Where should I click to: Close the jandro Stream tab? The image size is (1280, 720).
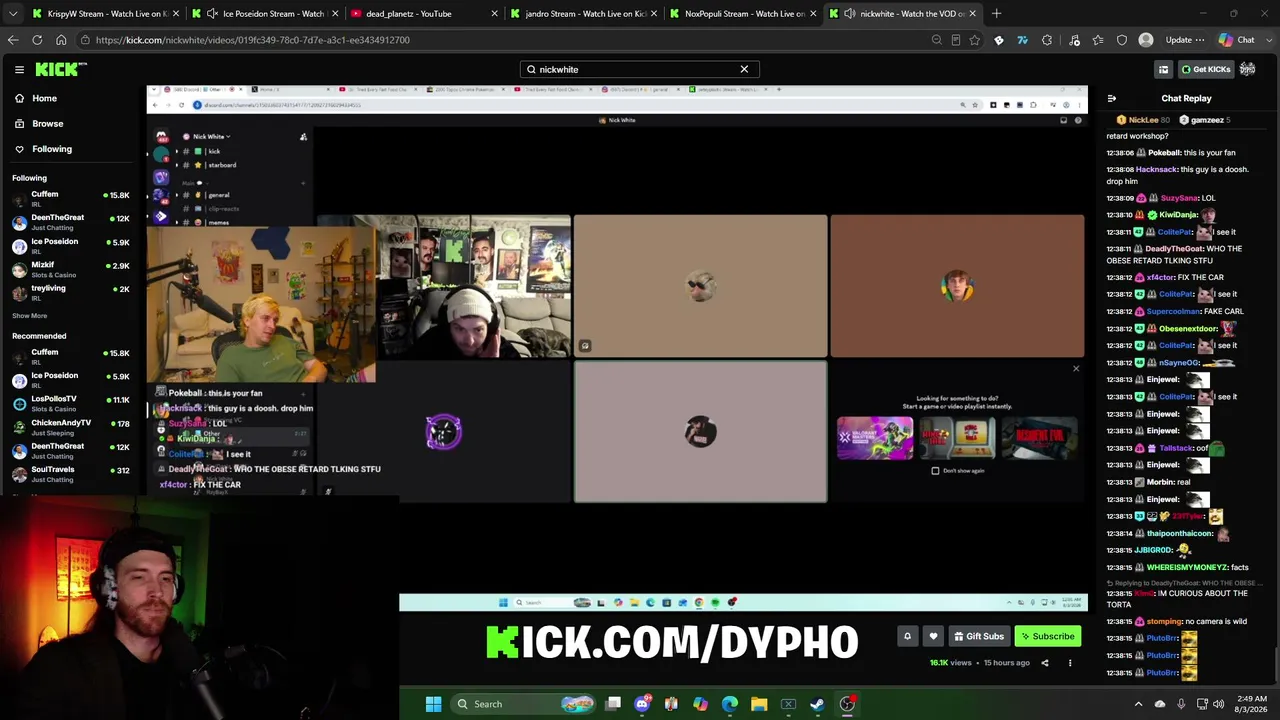tap(654, 14)
